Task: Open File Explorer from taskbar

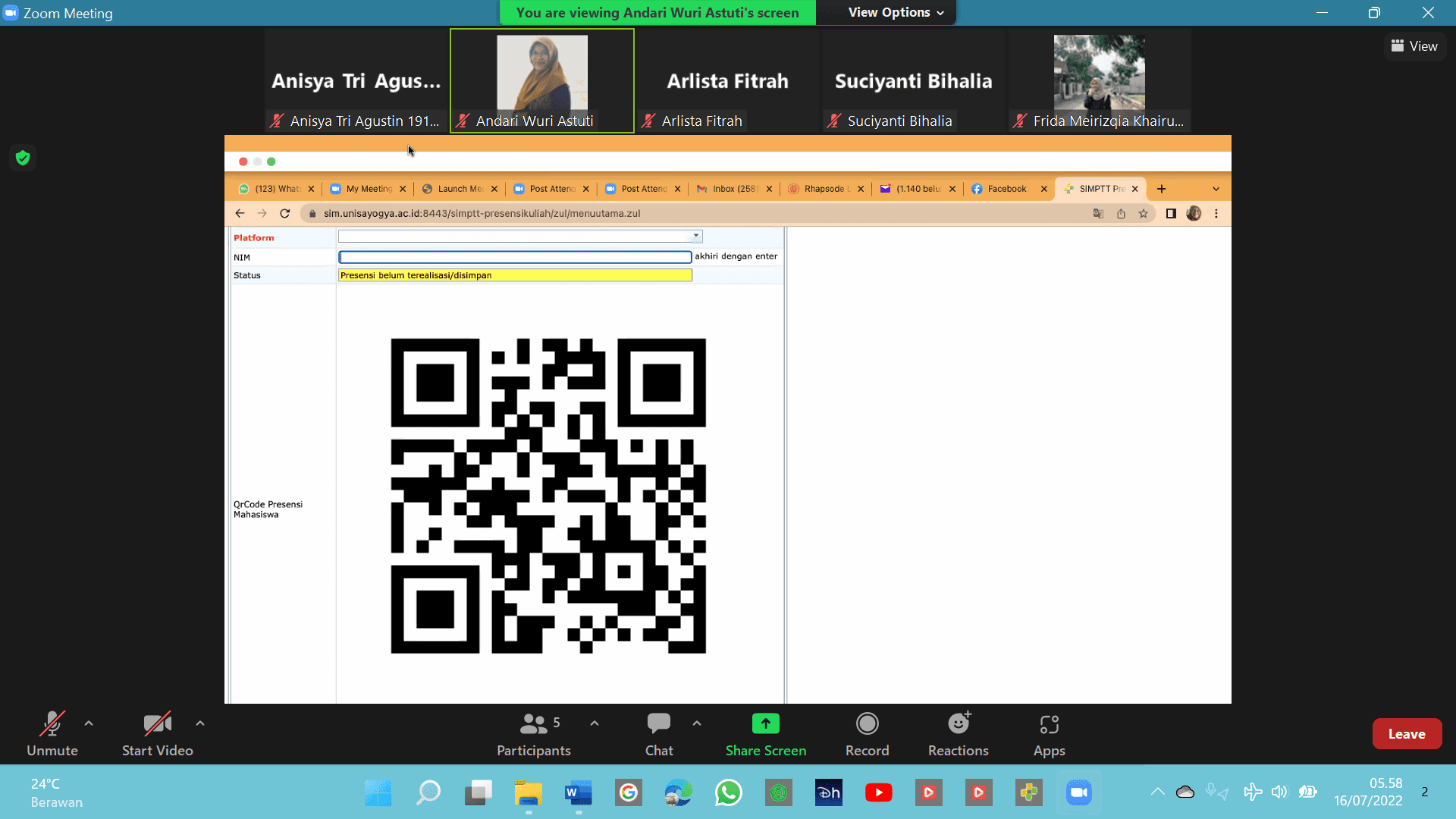Action: 529,793
